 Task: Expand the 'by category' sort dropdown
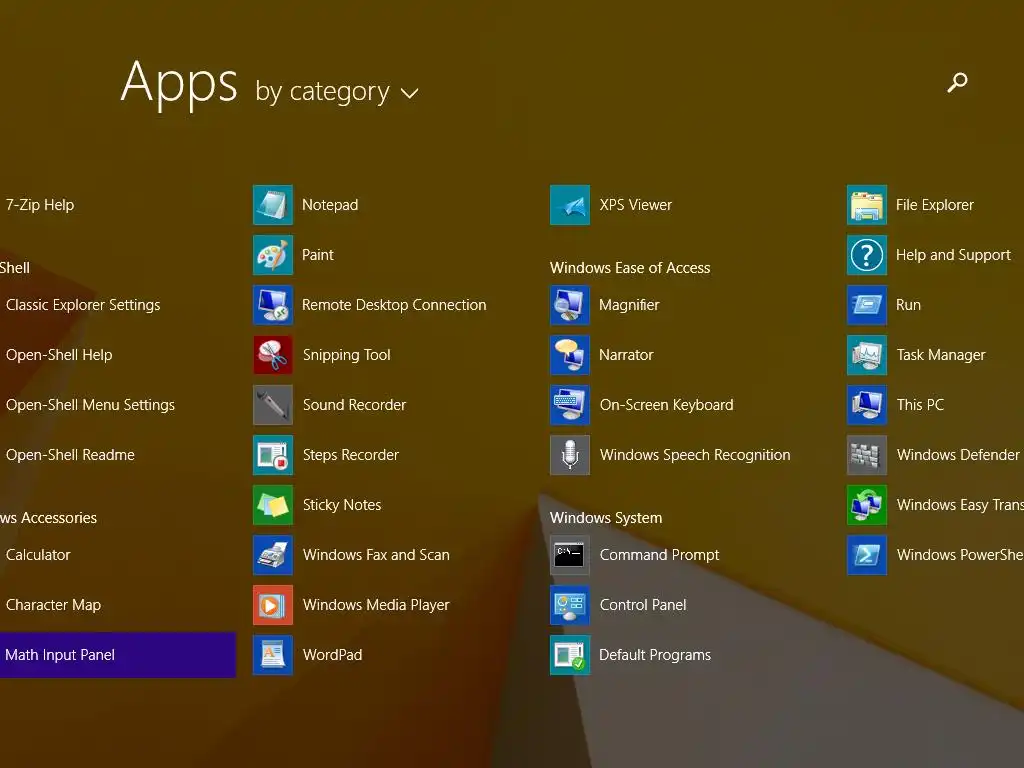click(337, 92)
